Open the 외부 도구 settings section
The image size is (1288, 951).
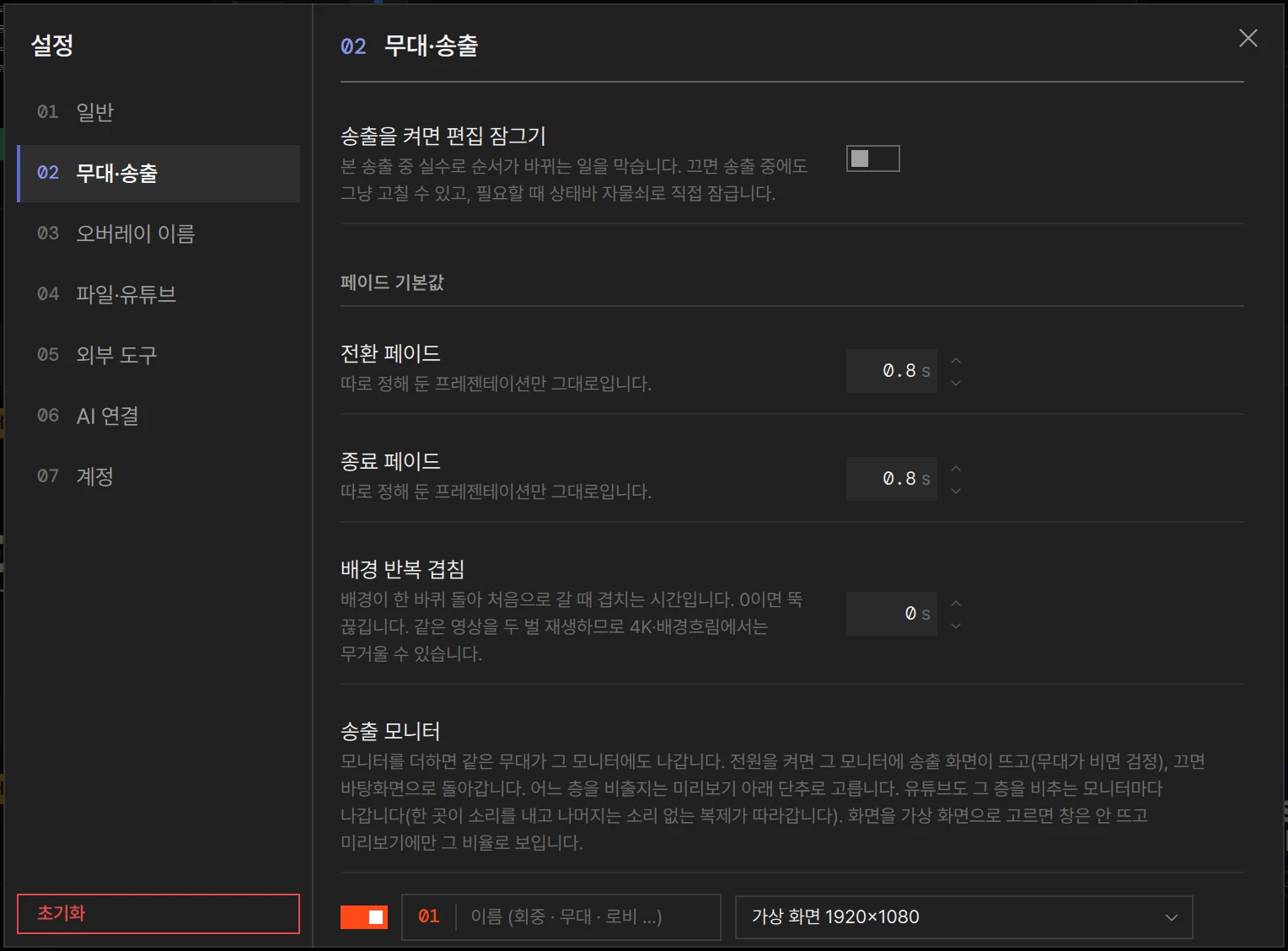point(158,355)
